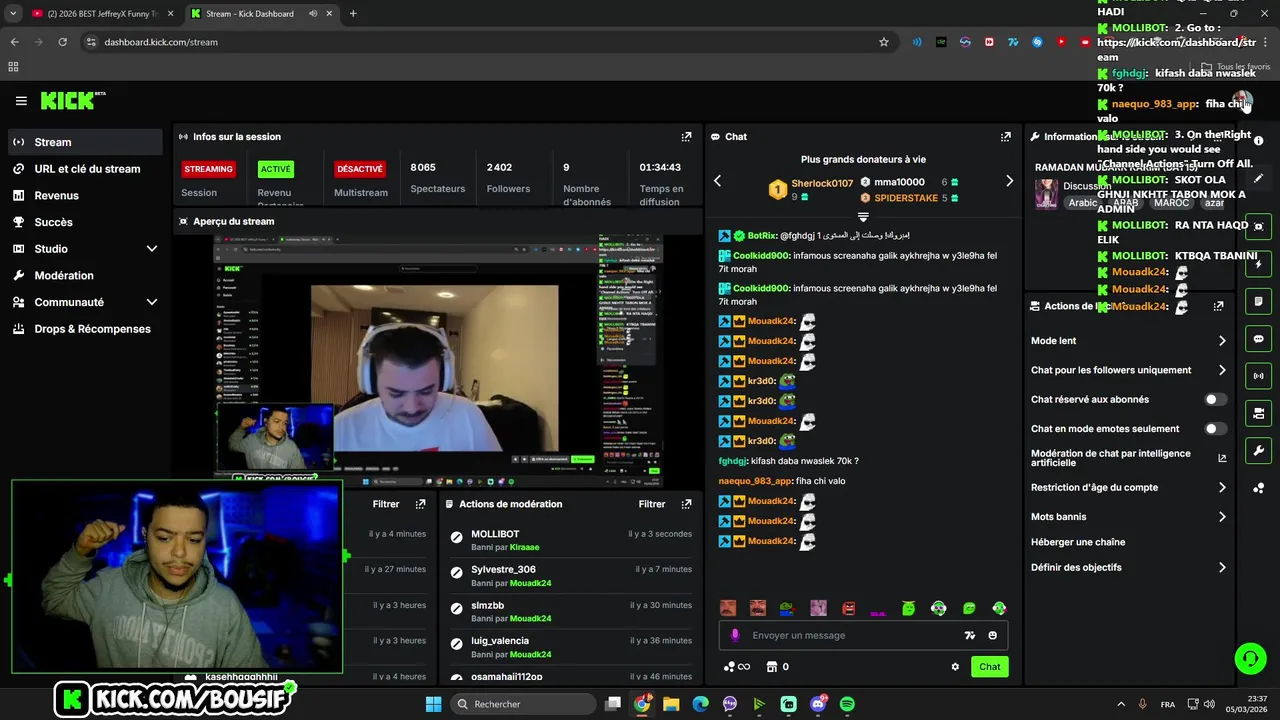This screenshot has width=1280, height=720.
Task: Expand Mode lent settings
Action: click(x=1128, y=341)
